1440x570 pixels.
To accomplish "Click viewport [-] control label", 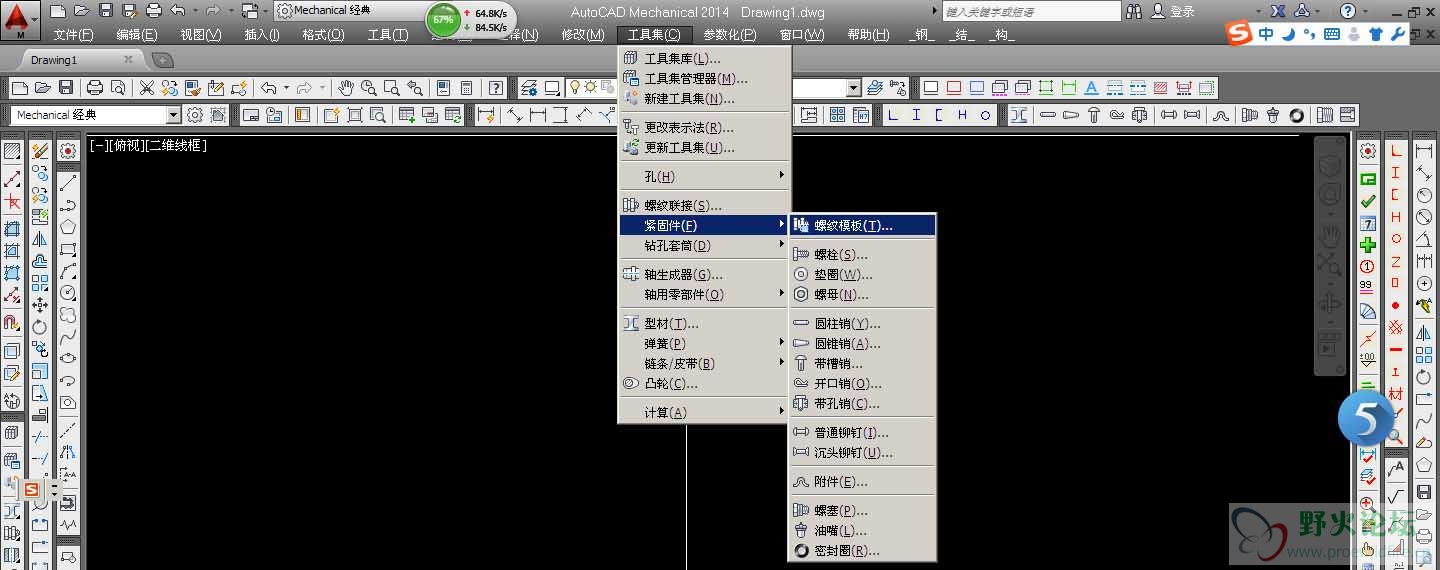I will pyautogui.click(x=98, y=146).
